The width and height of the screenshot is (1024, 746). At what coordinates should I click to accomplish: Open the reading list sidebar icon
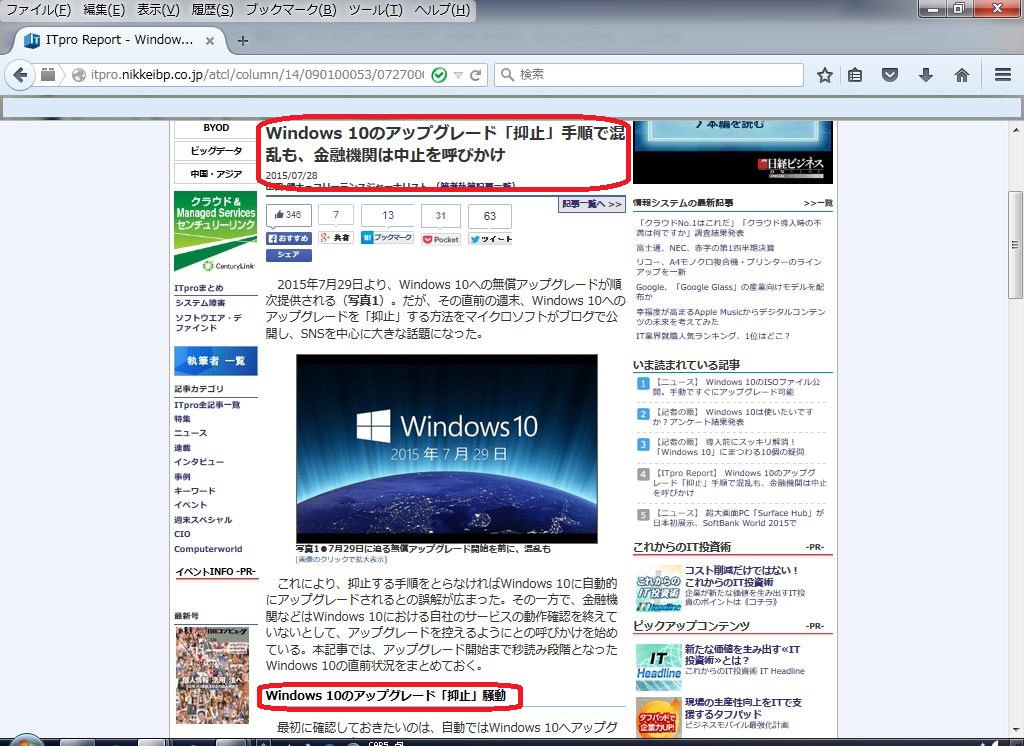click(x=854, y=74)
